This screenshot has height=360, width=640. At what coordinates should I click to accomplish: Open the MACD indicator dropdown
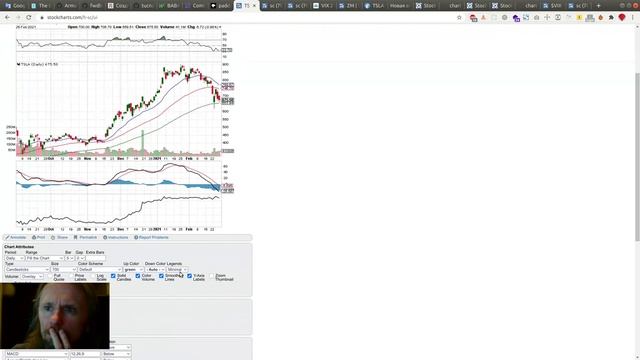tap(36, 354)
